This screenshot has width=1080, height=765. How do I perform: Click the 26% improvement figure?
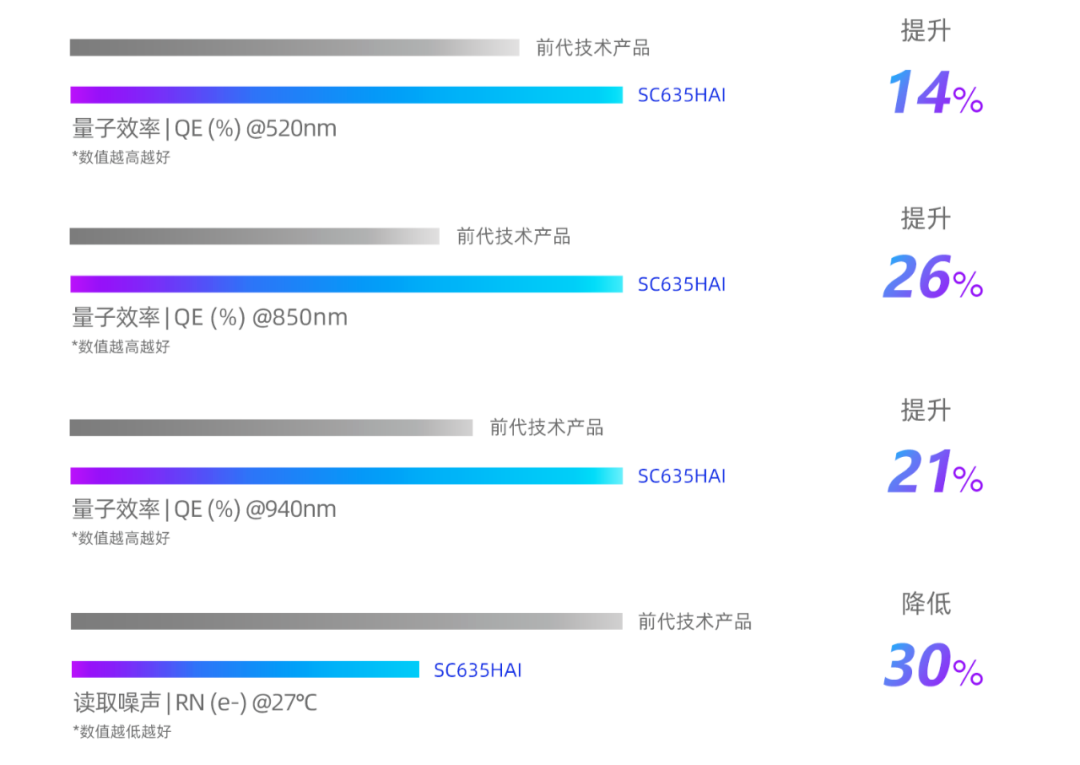tap(932, 279)
